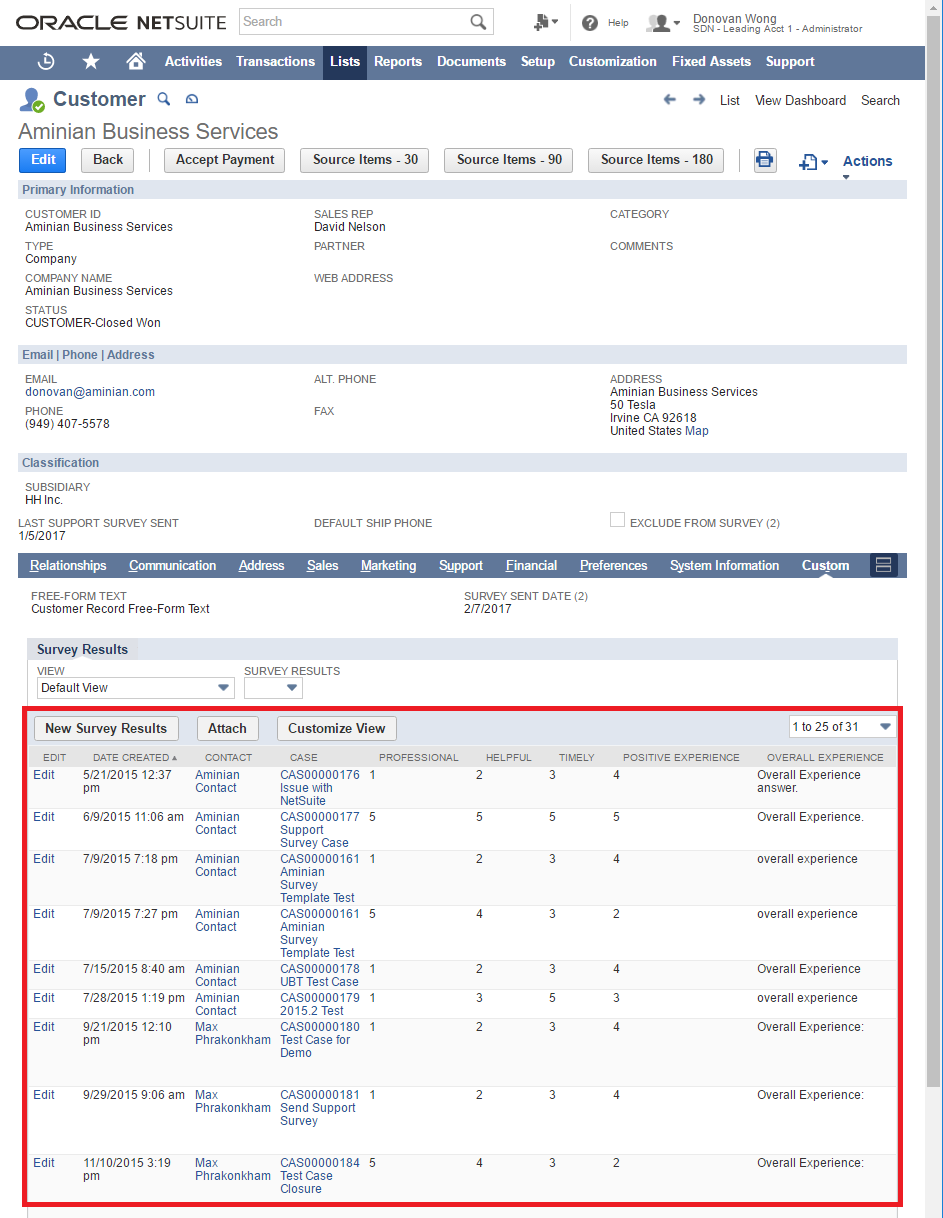Screen dimensions: 943x1218
Task: Click the donovan@aminian.com email link
Action: [90, 392]
